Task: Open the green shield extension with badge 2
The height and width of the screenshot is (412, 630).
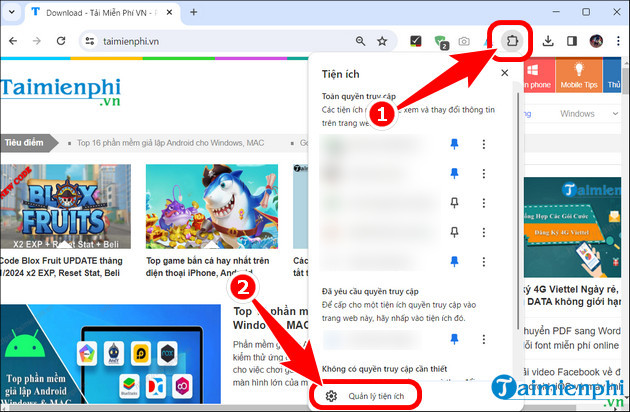Action: tap(441, 42)
